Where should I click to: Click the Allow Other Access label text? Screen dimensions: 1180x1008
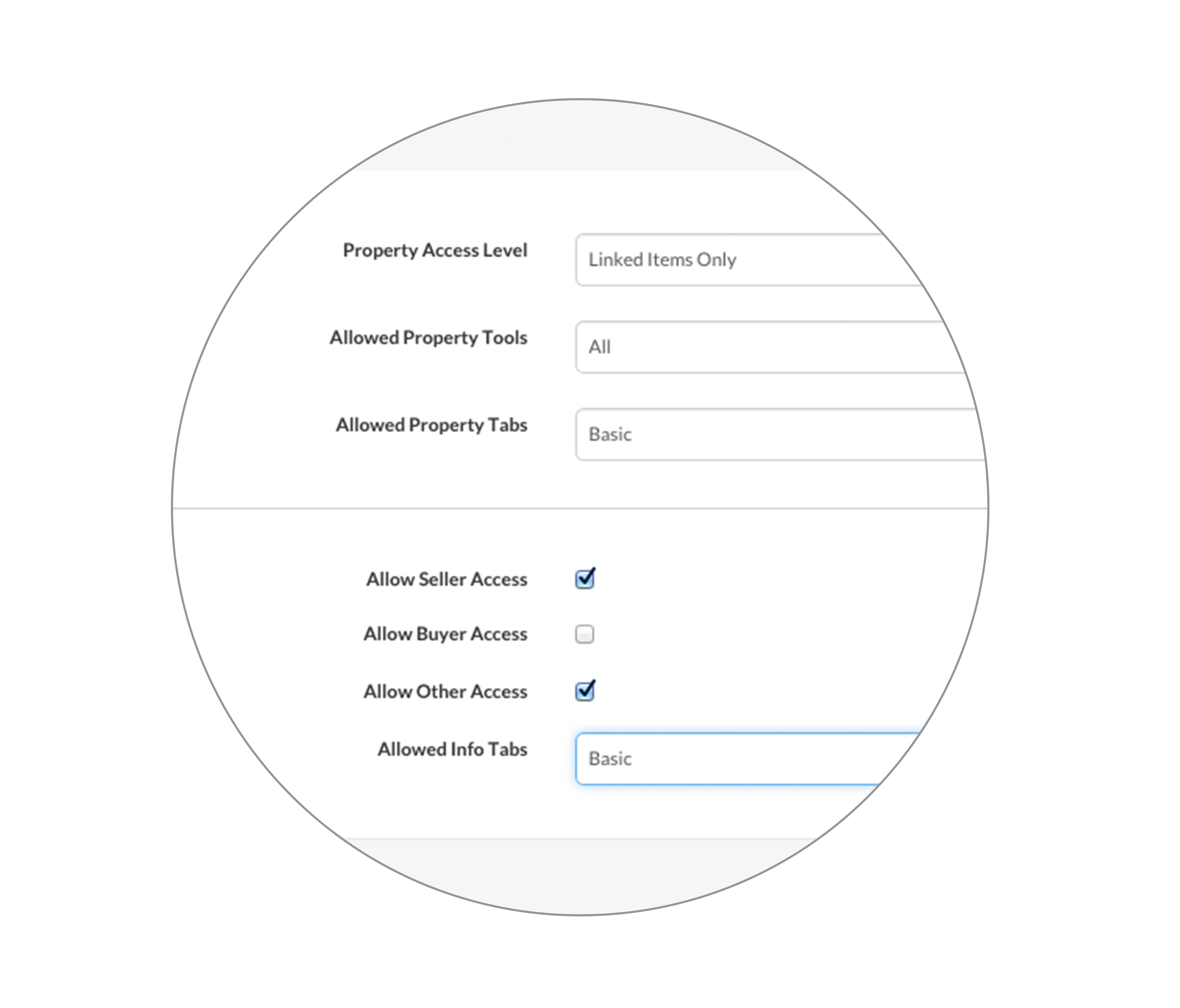(446, 692)
